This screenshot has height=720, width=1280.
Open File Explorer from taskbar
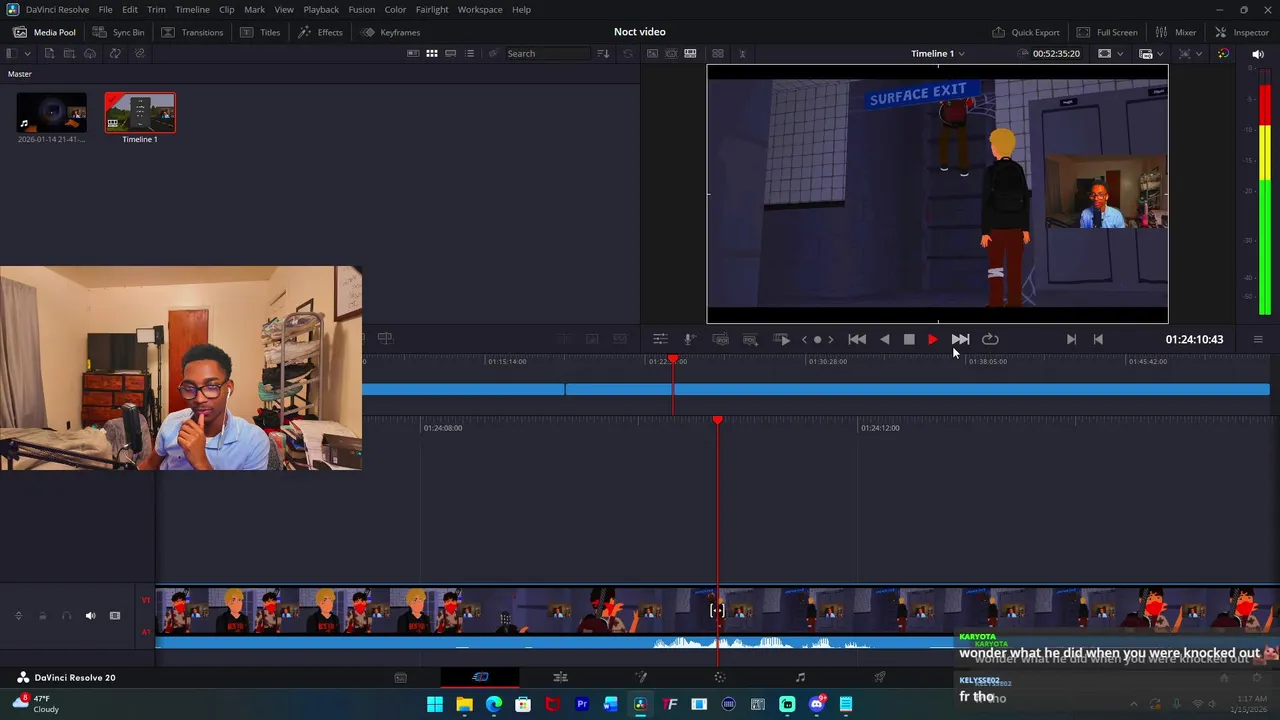pyautogui.click(x=464, y=704)
